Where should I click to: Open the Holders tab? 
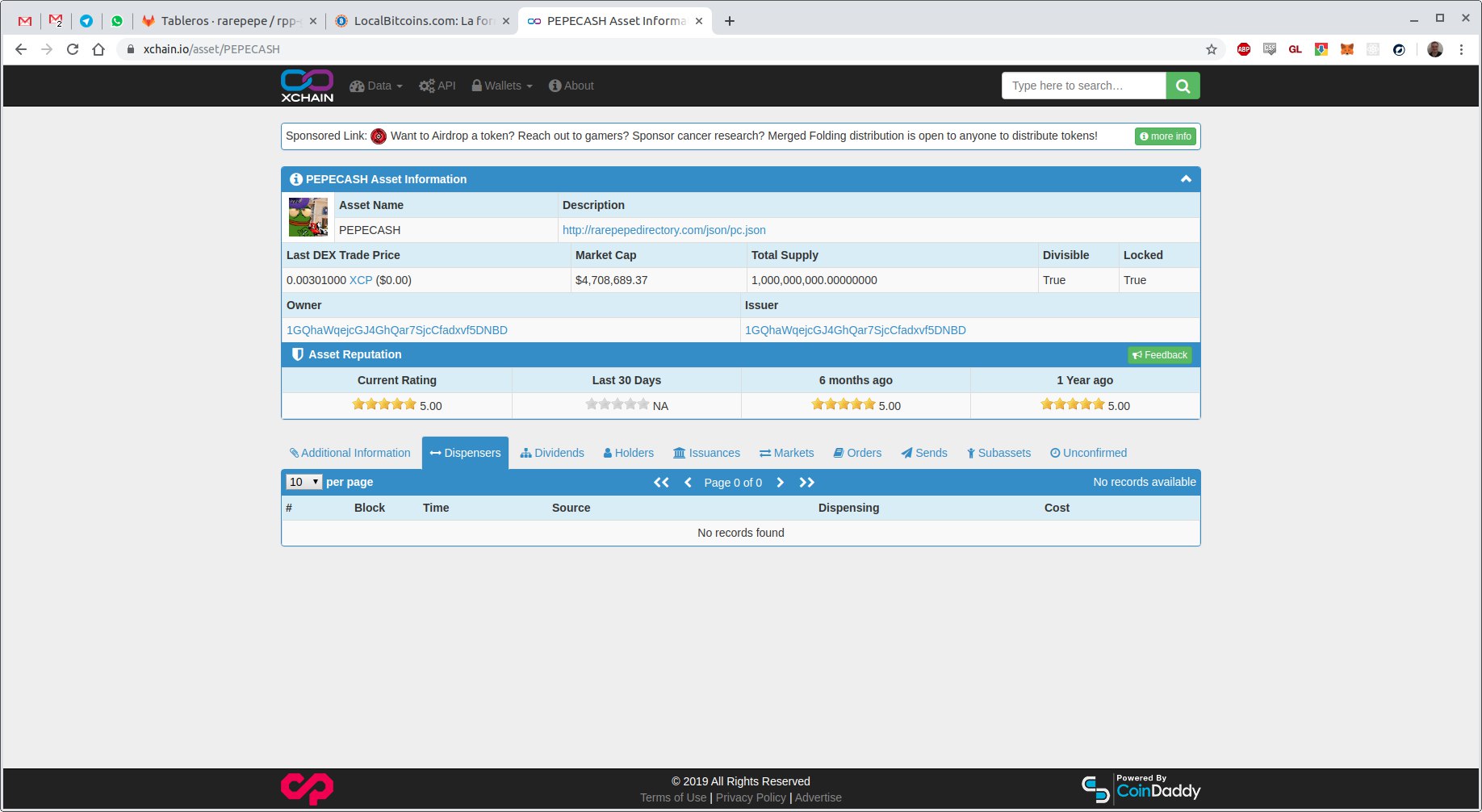pyautogui.click(x=629, y=453)
